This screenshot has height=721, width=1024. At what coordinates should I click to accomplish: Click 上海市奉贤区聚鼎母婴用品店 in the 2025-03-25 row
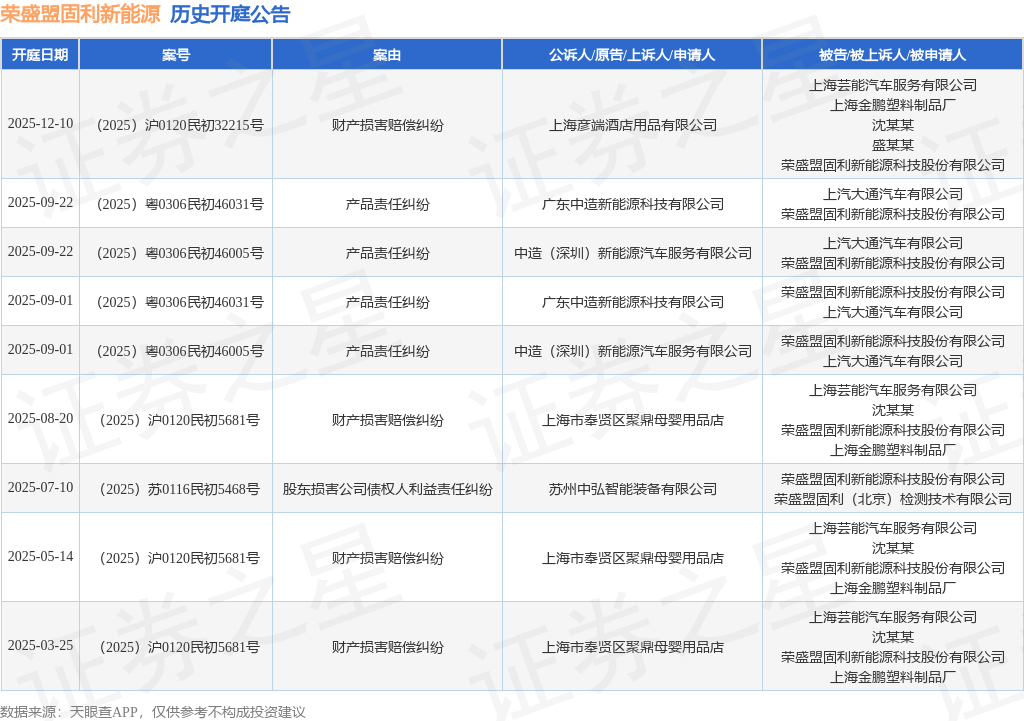632,647
